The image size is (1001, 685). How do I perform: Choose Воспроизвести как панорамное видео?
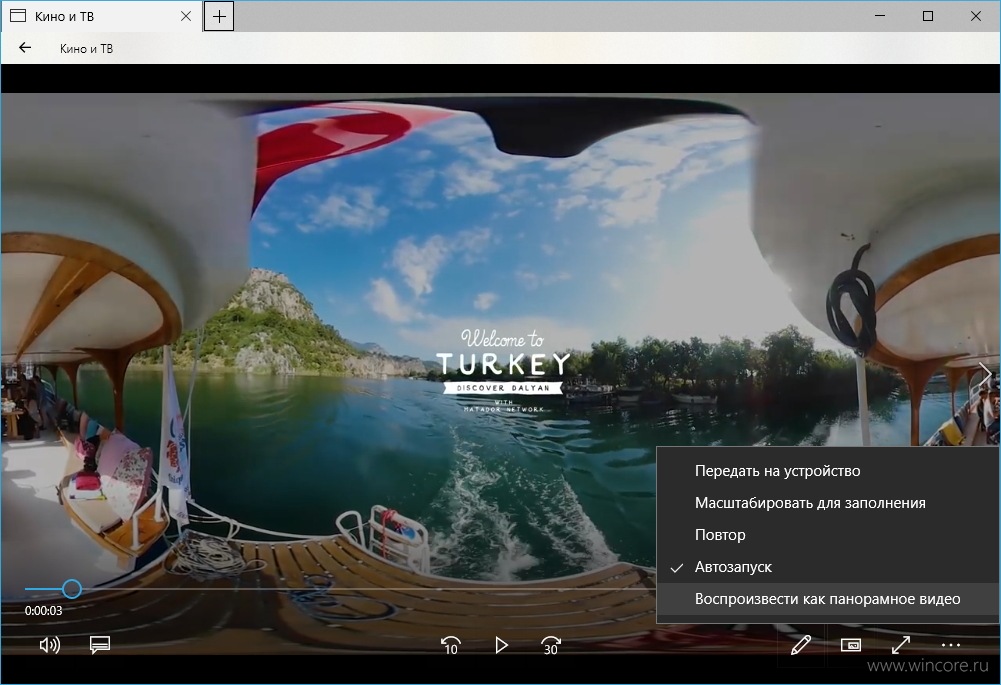[x=827, y=599]
